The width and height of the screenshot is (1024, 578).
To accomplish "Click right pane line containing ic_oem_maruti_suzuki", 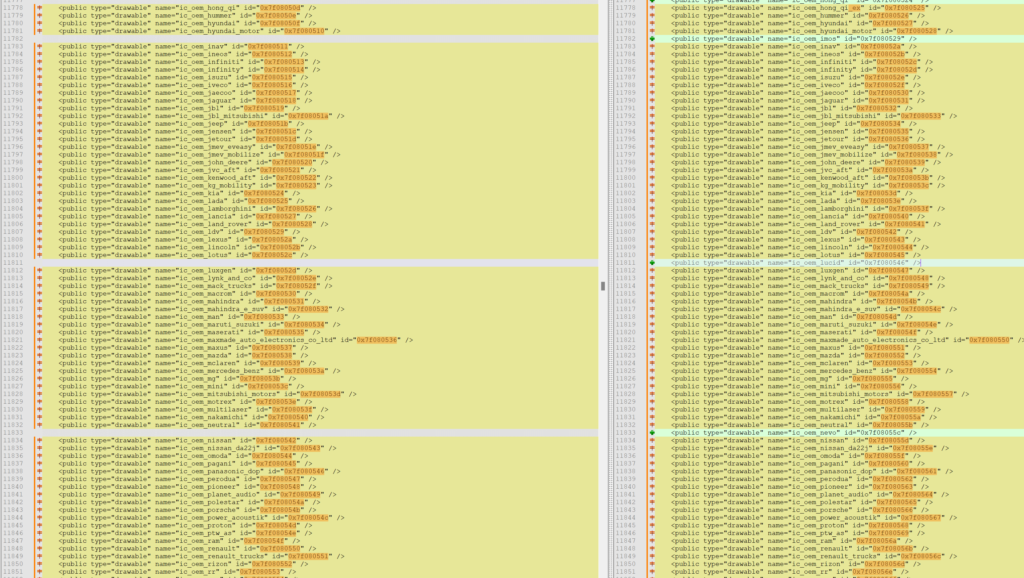I will coord(812,324).
